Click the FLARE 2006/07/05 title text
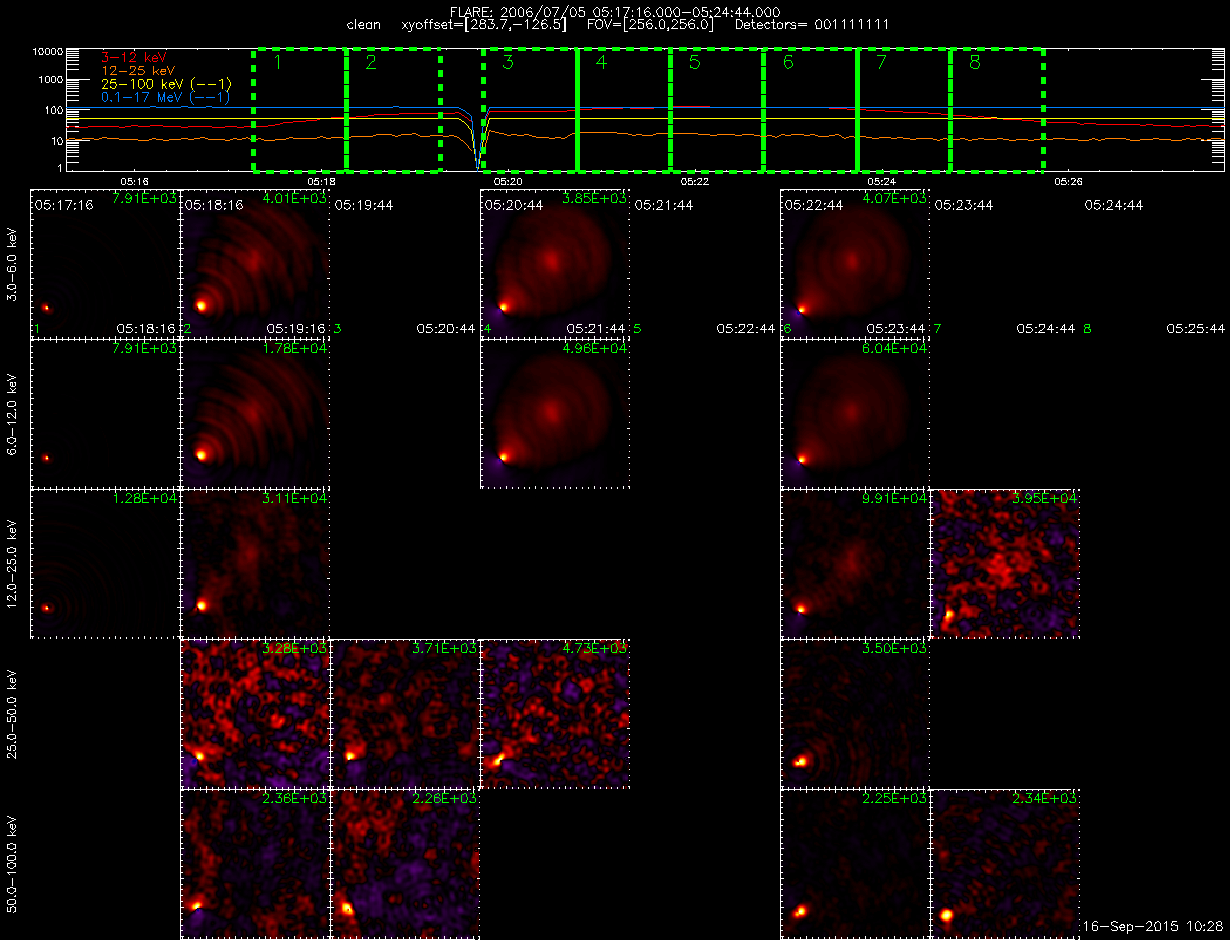Viewport: 1230px width, 940px height. pos(615,11)
